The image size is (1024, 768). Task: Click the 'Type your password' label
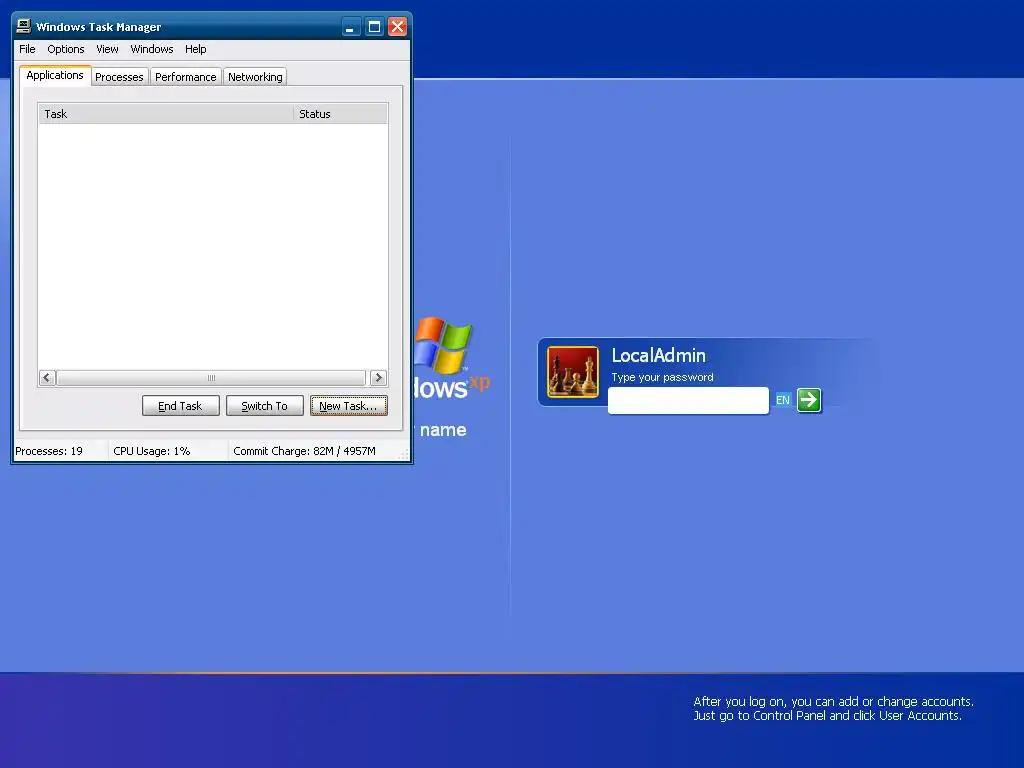coord(662,377)
